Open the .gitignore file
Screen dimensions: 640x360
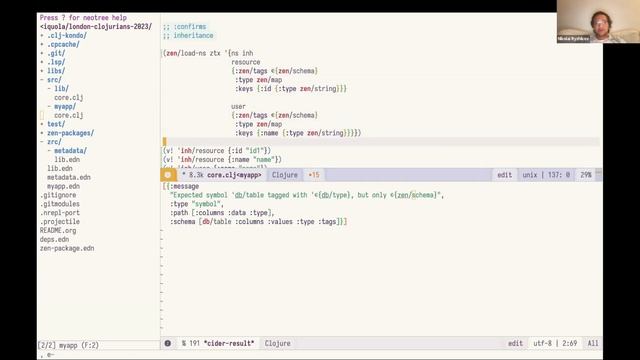pyautogui.click(x=58, y=195)
